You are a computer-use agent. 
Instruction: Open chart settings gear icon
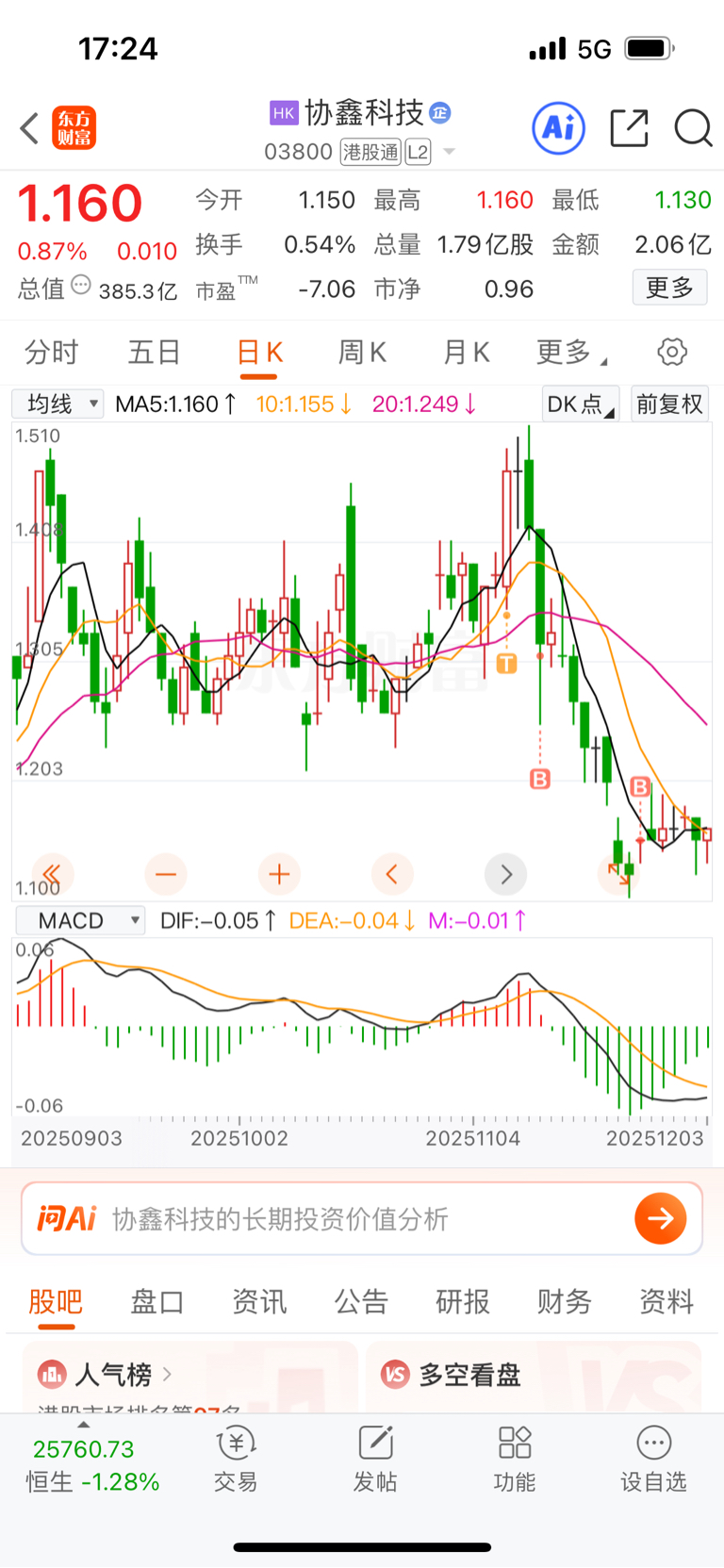click(x=672, y=352)
